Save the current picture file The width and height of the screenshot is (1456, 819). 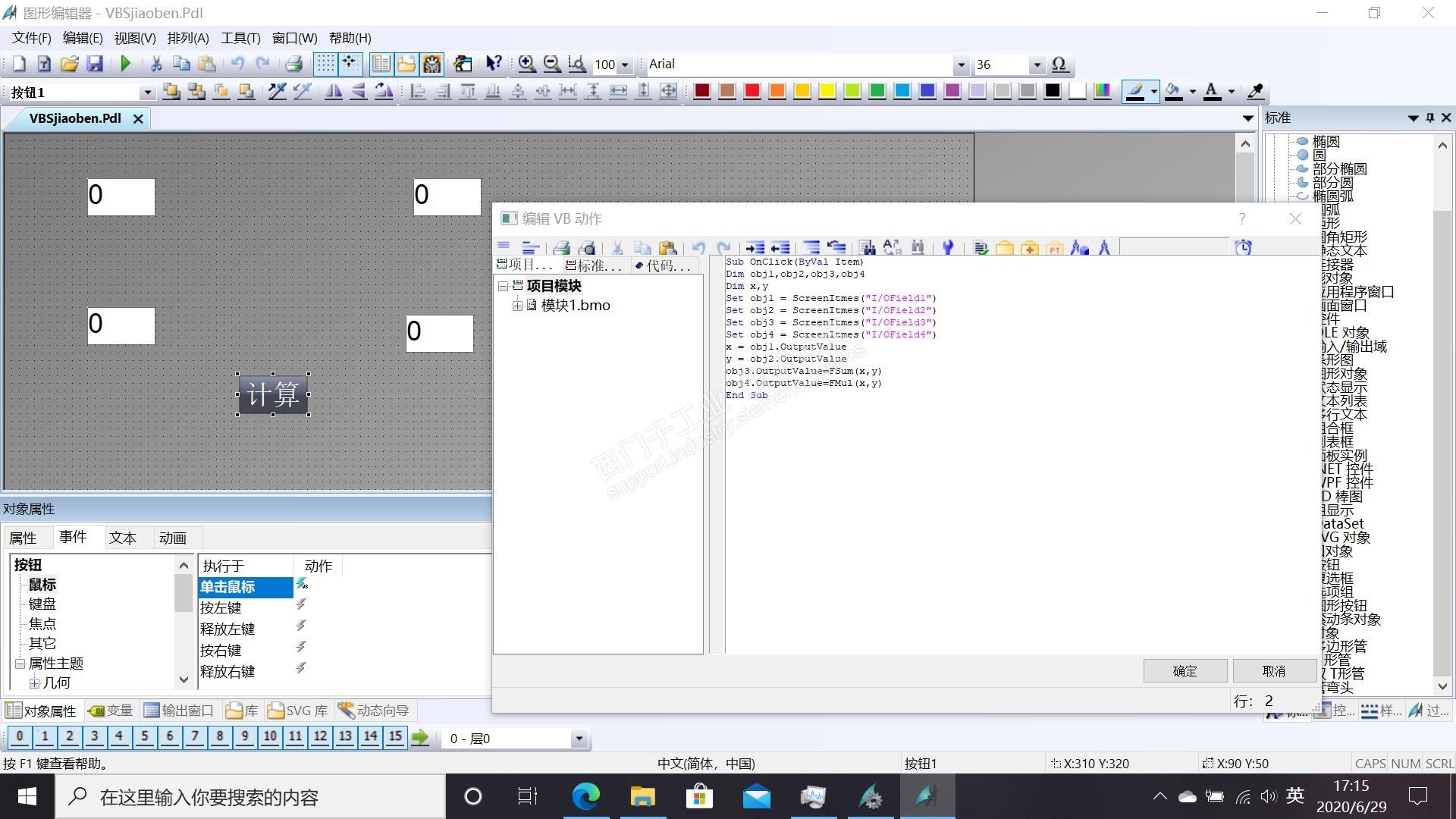coord(95,64)
